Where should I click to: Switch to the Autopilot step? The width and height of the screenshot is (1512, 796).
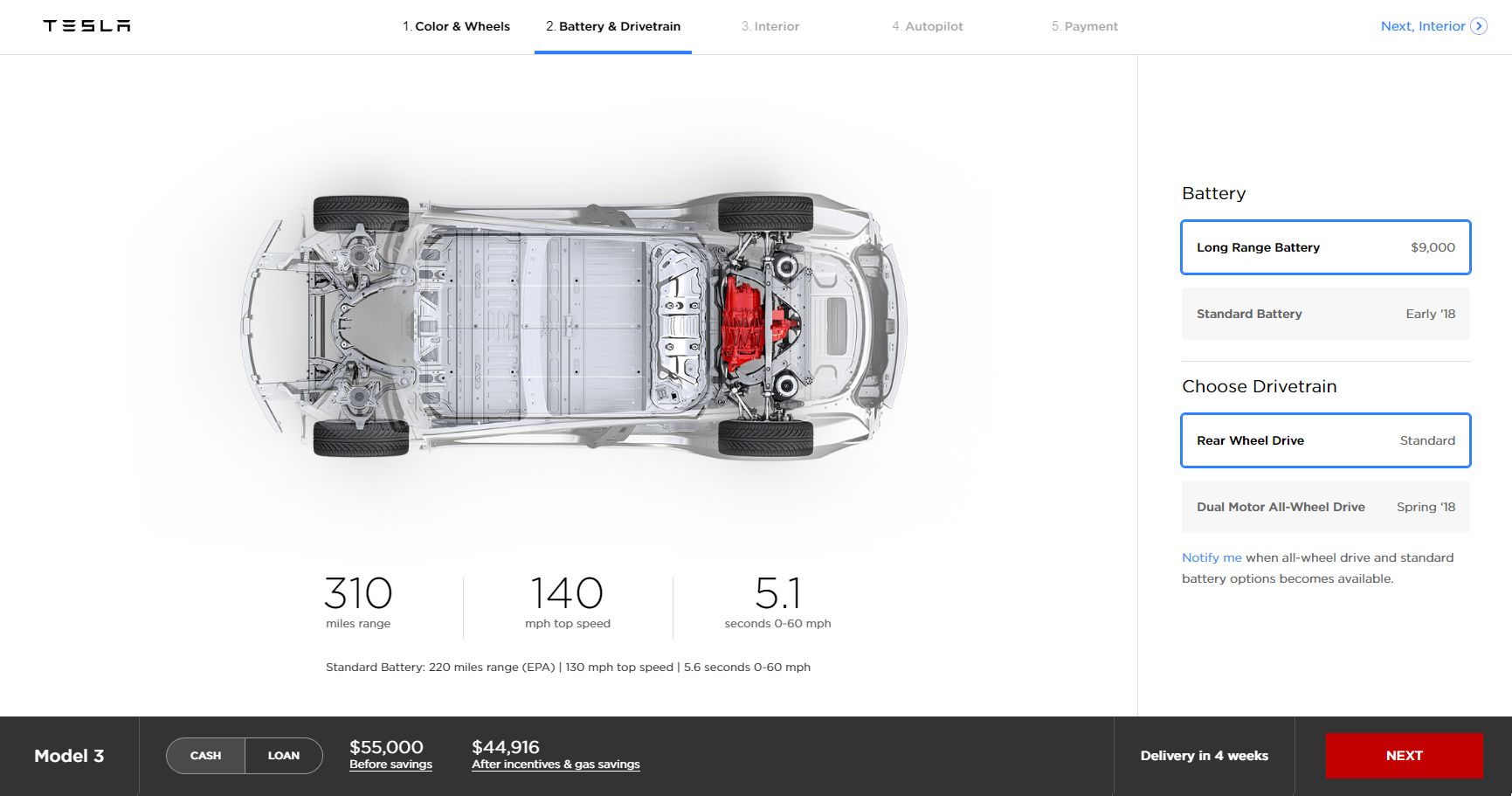pyautogui.click(x=928, y=26)
